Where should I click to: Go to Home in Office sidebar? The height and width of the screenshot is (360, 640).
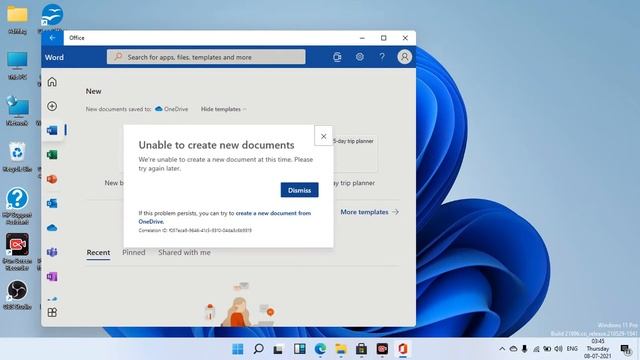[x=52, y=82]
